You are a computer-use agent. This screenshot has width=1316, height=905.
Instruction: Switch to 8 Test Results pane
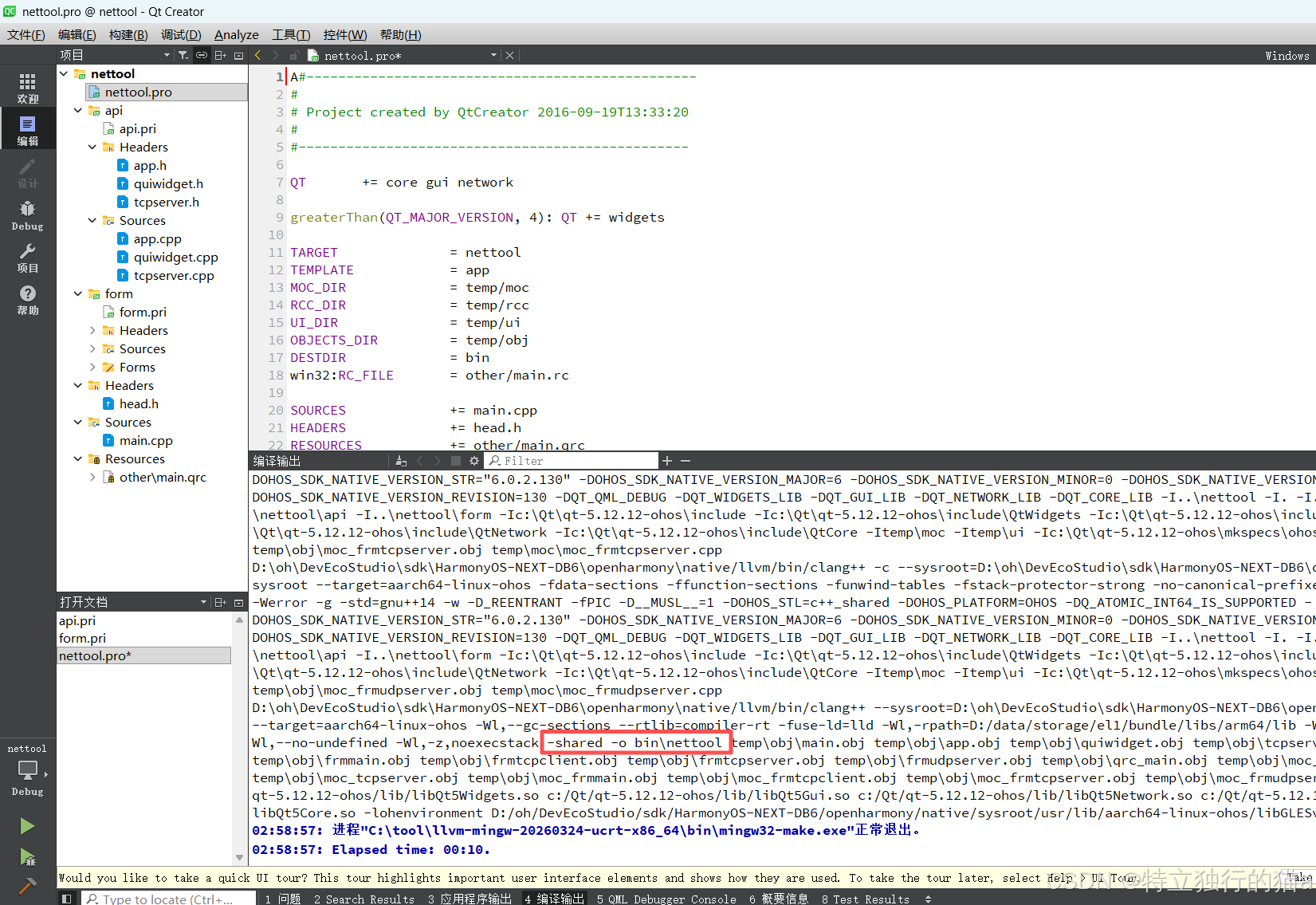(866, 899)
